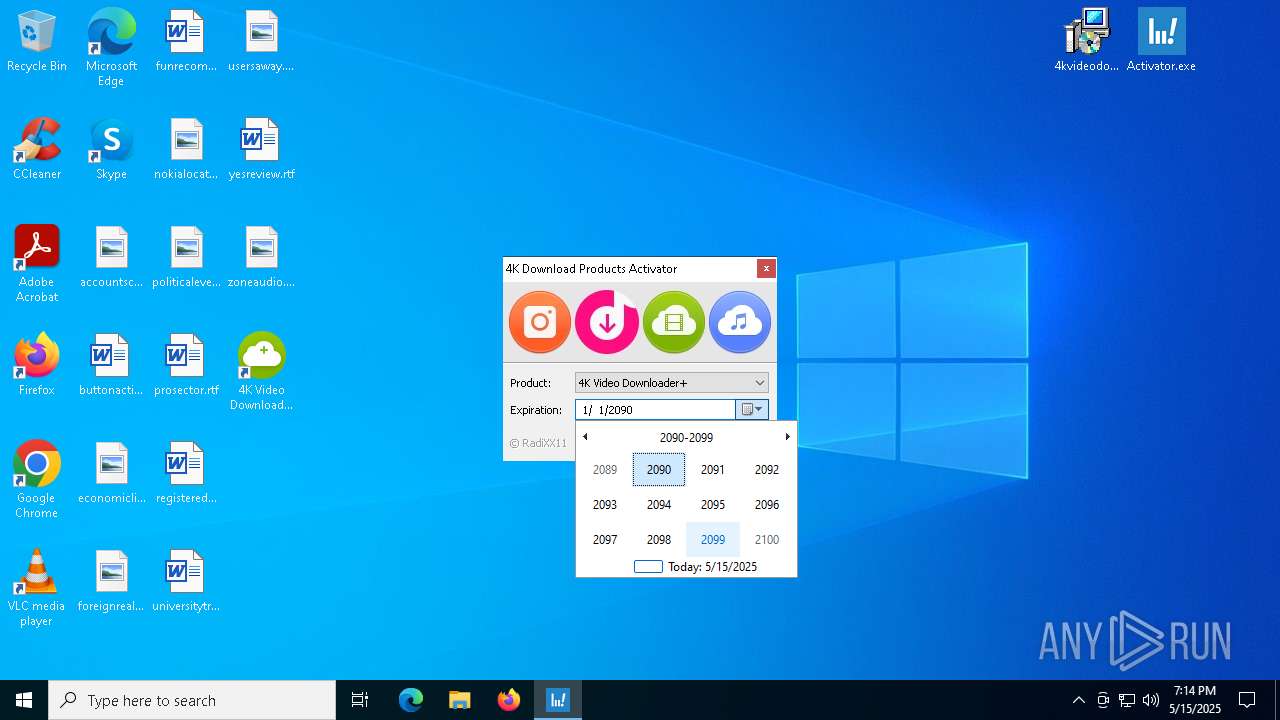
Task: Click the 2090-2099 calendar header
Action: coord(686,438)
